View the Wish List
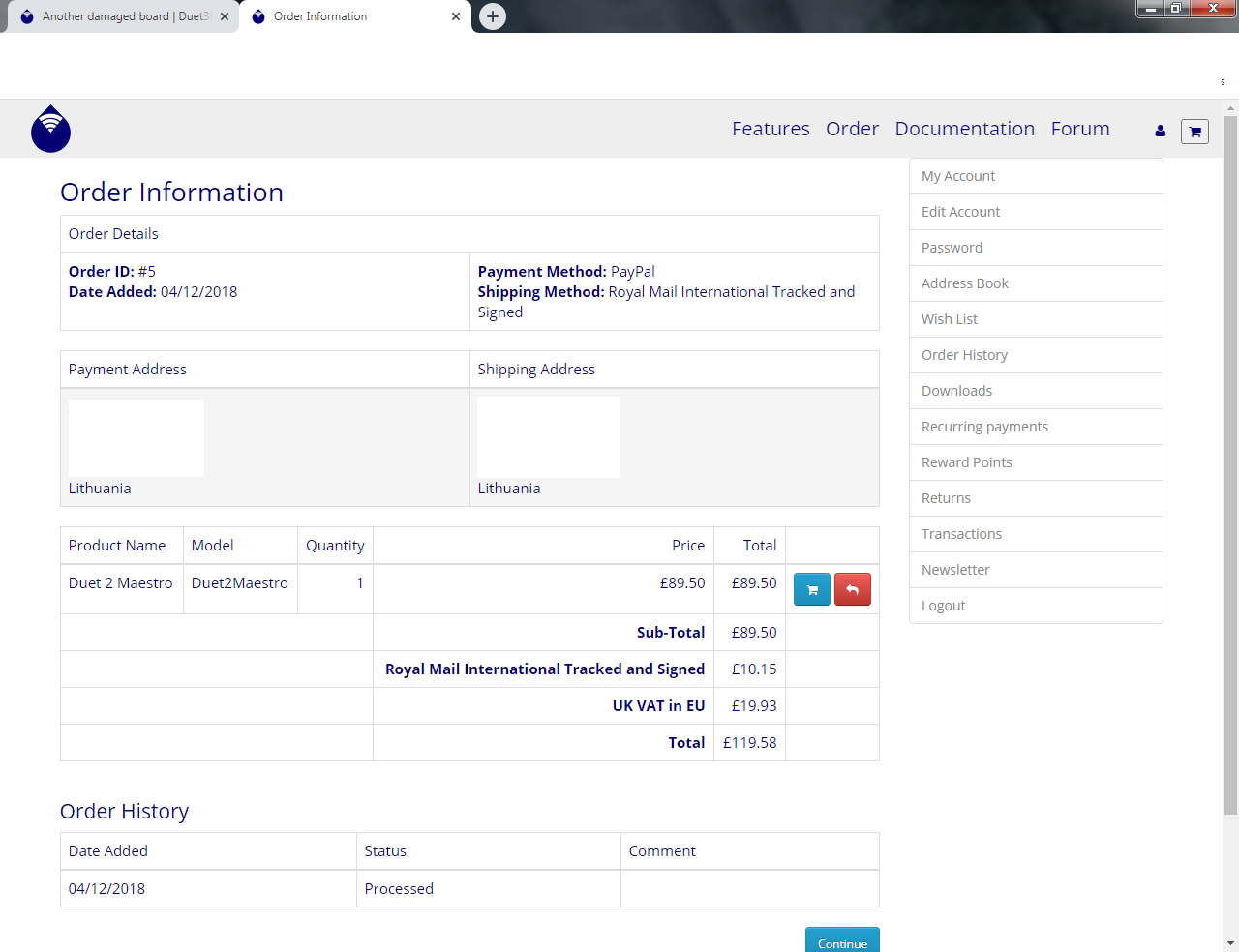 tap(1036, 319)
